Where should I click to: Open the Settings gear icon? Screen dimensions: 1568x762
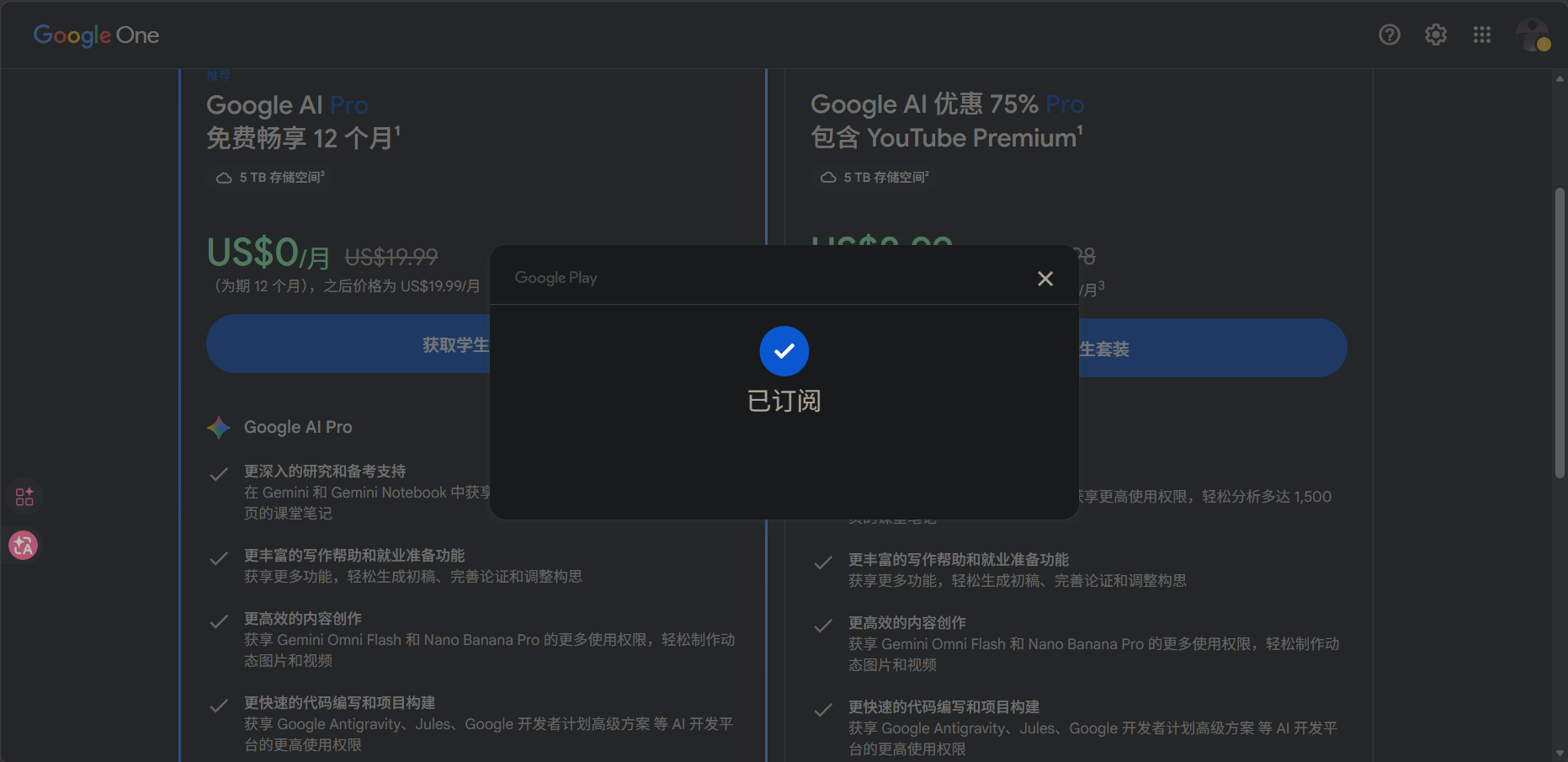pos(1436,35)
